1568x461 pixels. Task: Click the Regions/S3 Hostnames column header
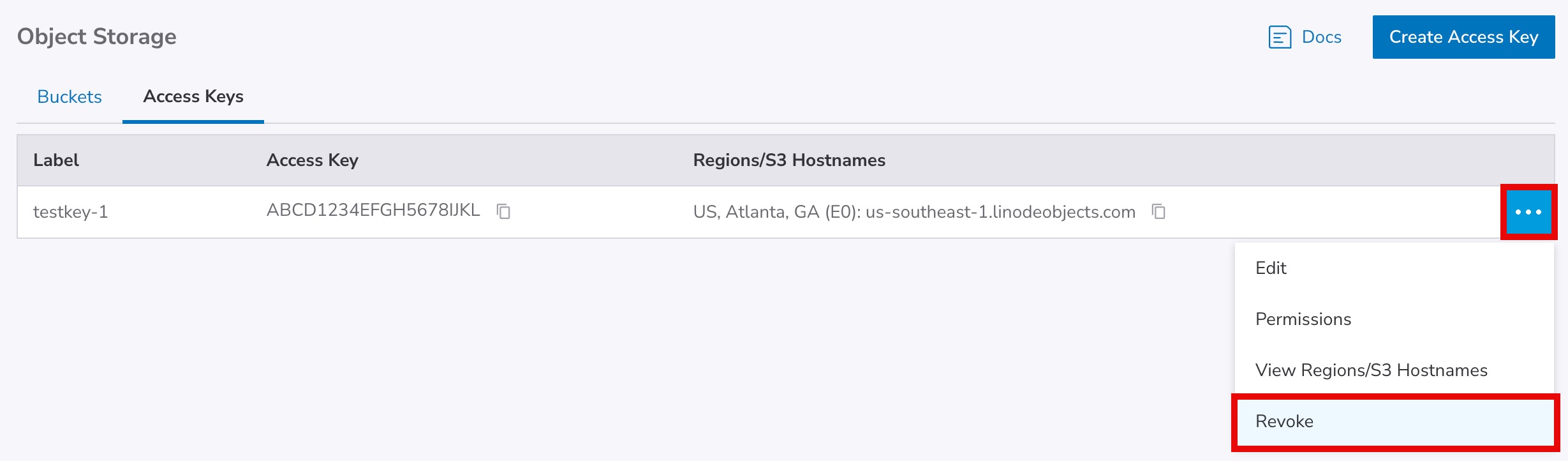pos(789,160)
